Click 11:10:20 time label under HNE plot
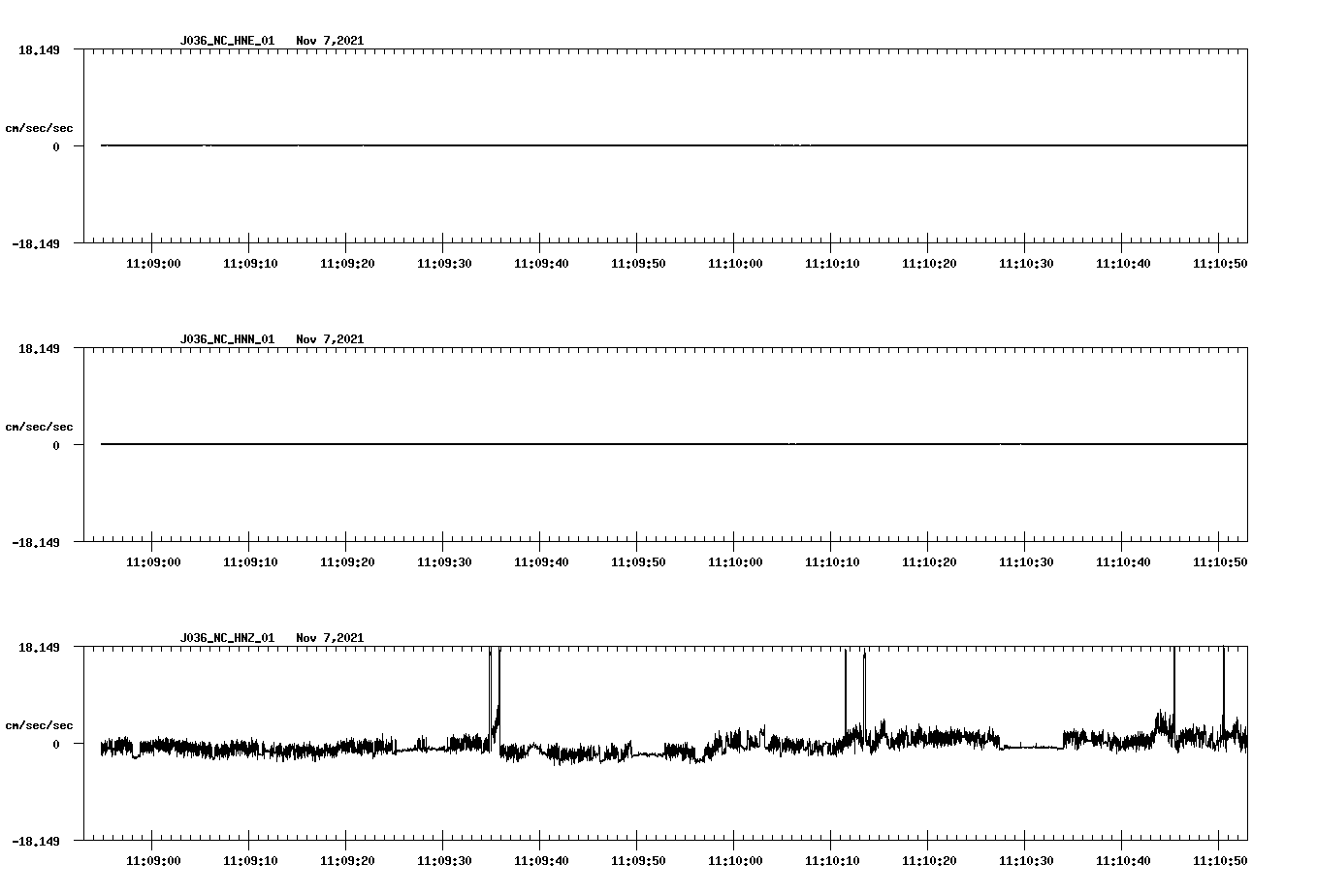The height and width of the screenshot is (896, 1317). coord(929,264)
